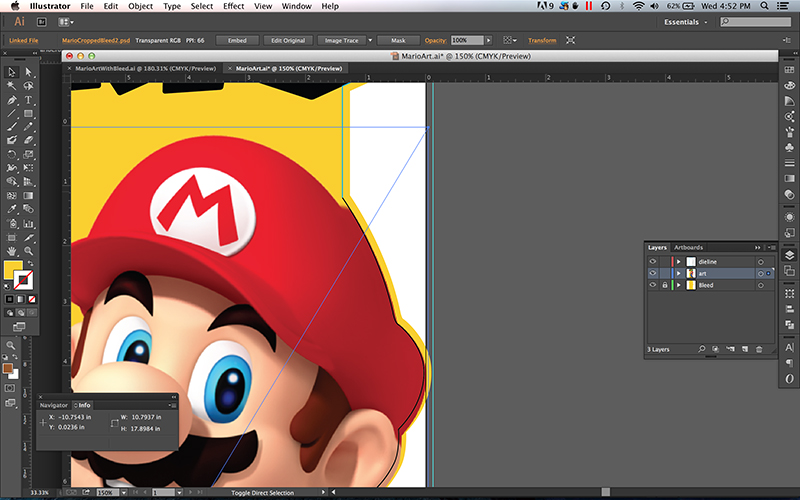Click Create New Layer icon in Layers panel

pos(745,349)
